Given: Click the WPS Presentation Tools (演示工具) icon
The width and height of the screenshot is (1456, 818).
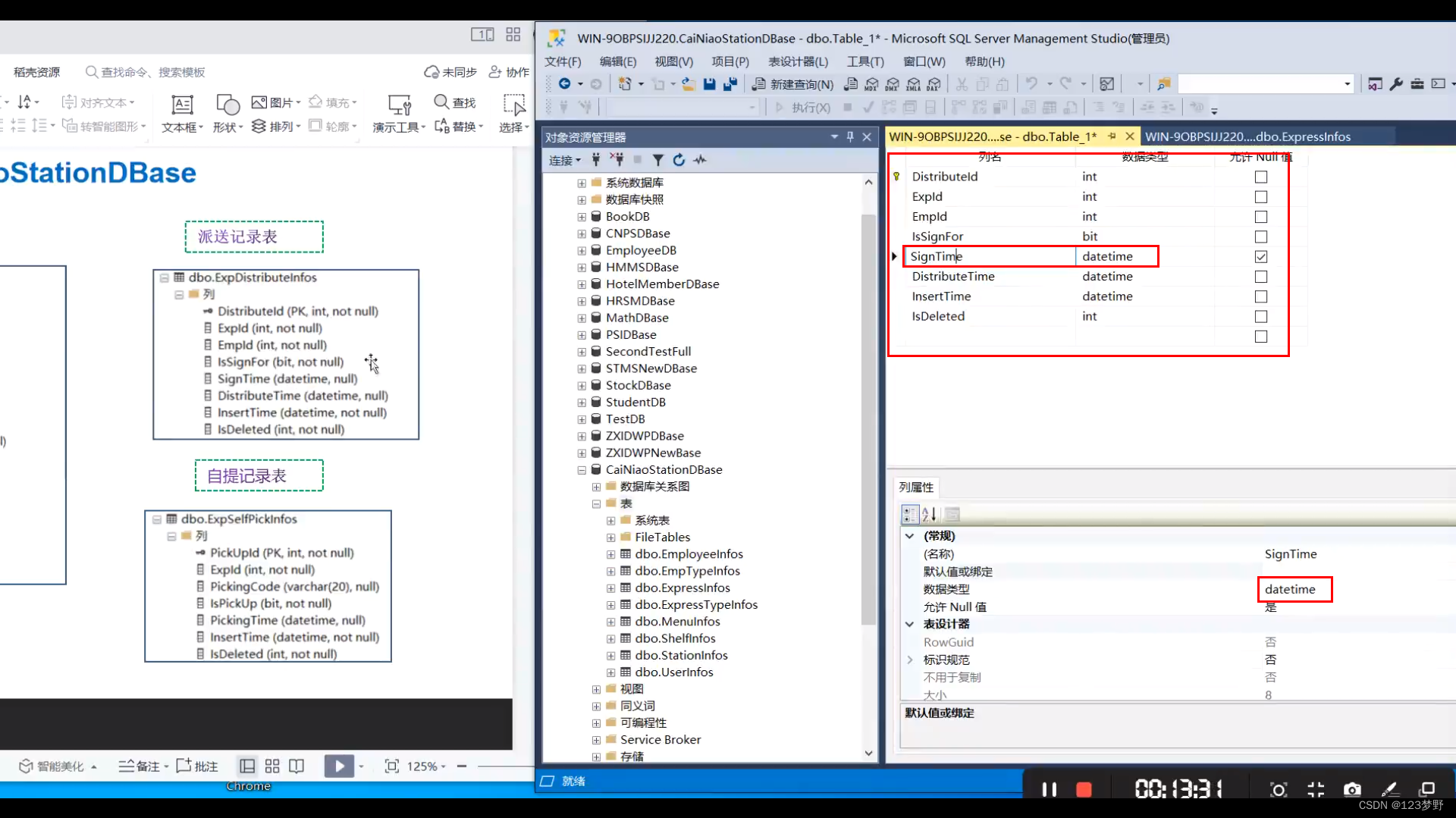Looking at the screenshot, I should tap(399, 105).
